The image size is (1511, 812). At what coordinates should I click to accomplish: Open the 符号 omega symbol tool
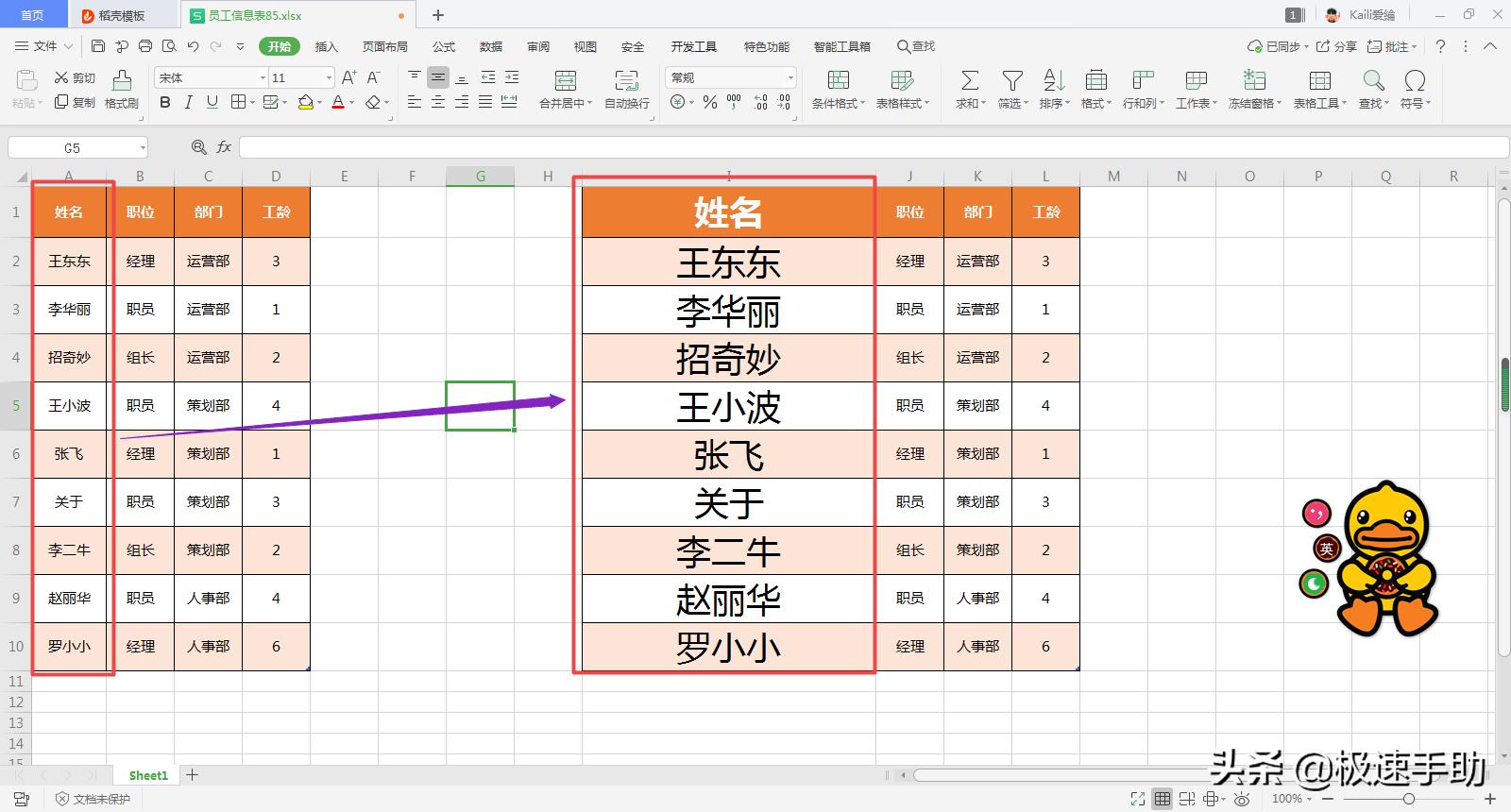tap(1415, 90)
